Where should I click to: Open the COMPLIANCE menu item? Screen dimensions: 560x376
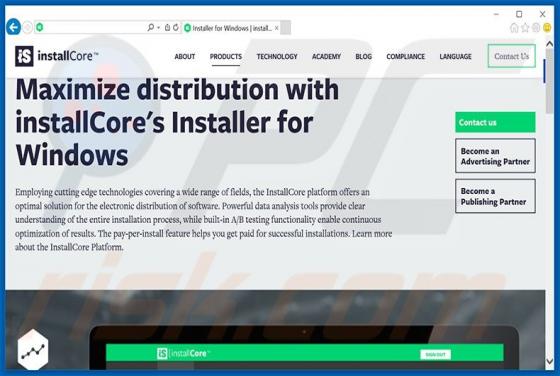[x=405, y=56]
